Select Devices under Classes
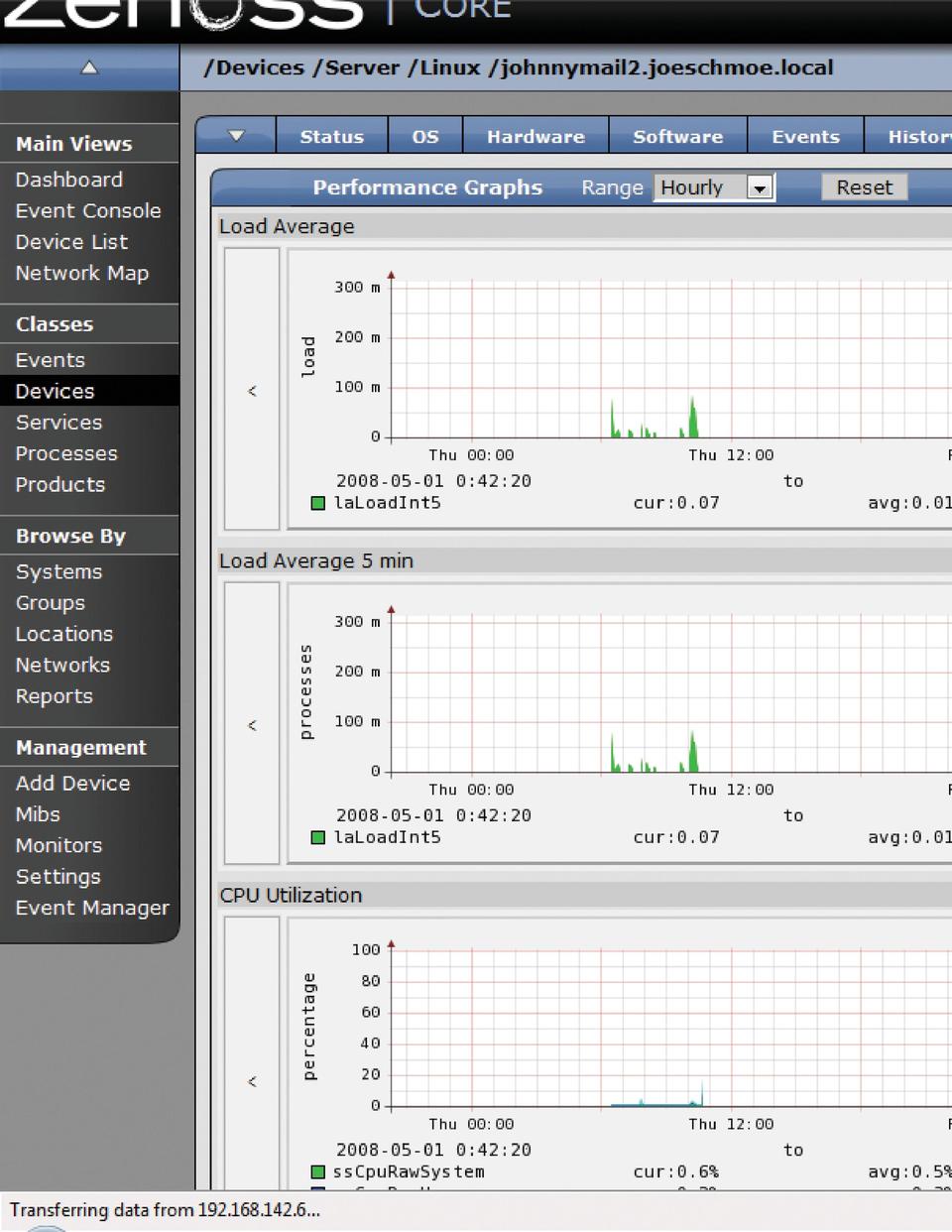952x1232 pixels. (x=56, y=391)
